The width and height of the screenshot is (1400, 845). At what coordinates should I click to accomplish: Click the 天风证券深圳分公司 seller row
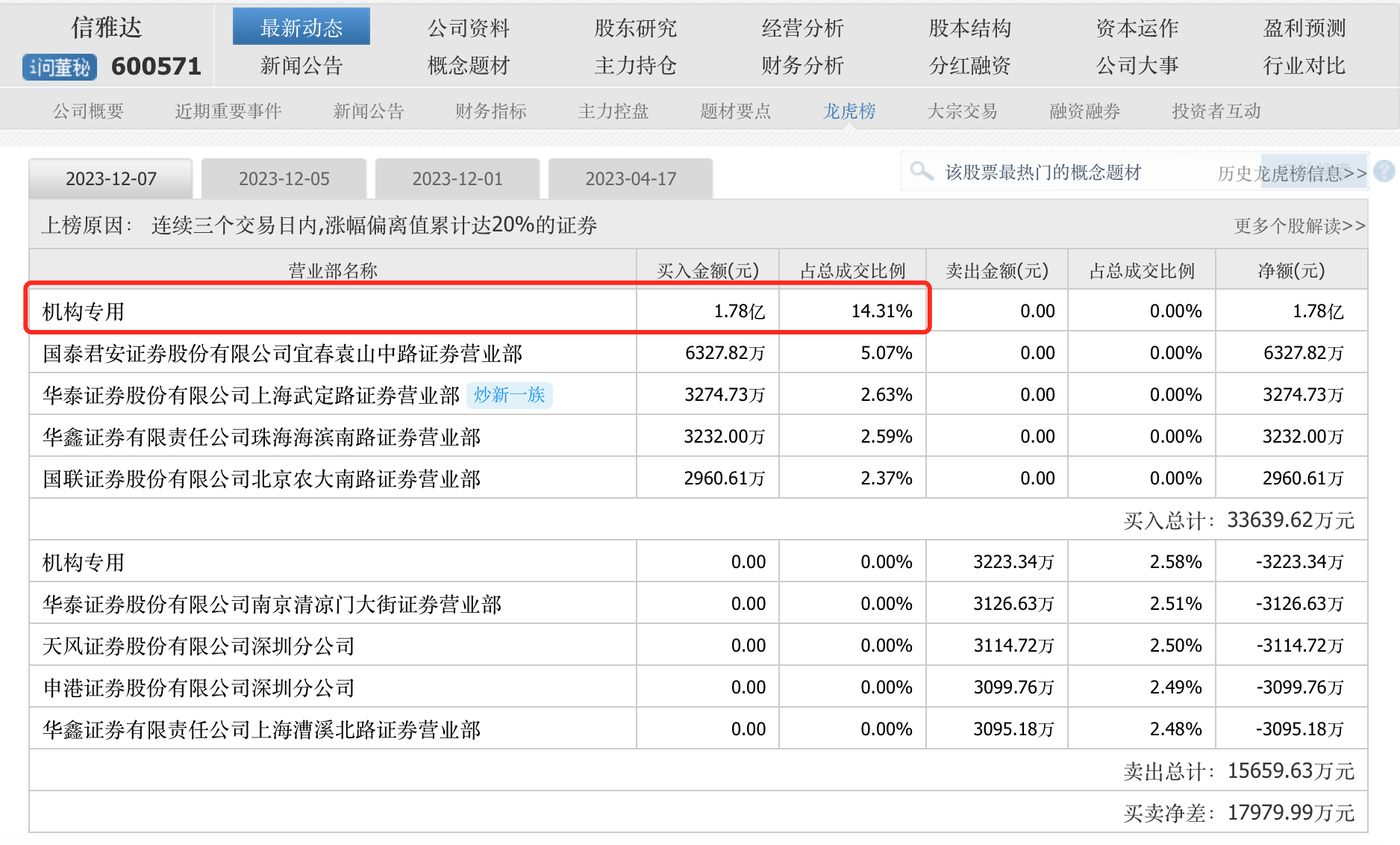199,646
